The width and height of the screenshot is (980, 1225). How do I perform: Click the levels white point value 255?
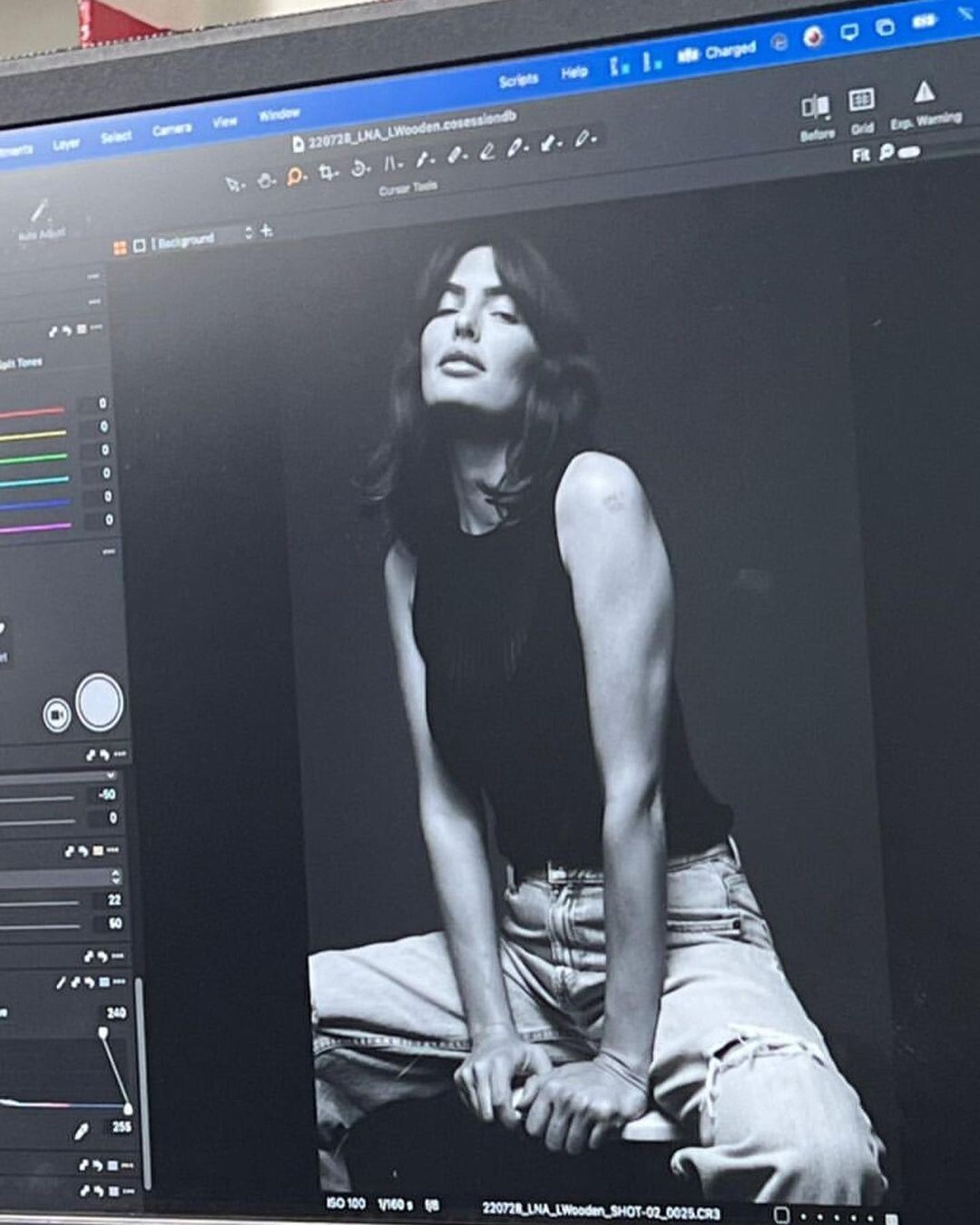pos(122,1127)
